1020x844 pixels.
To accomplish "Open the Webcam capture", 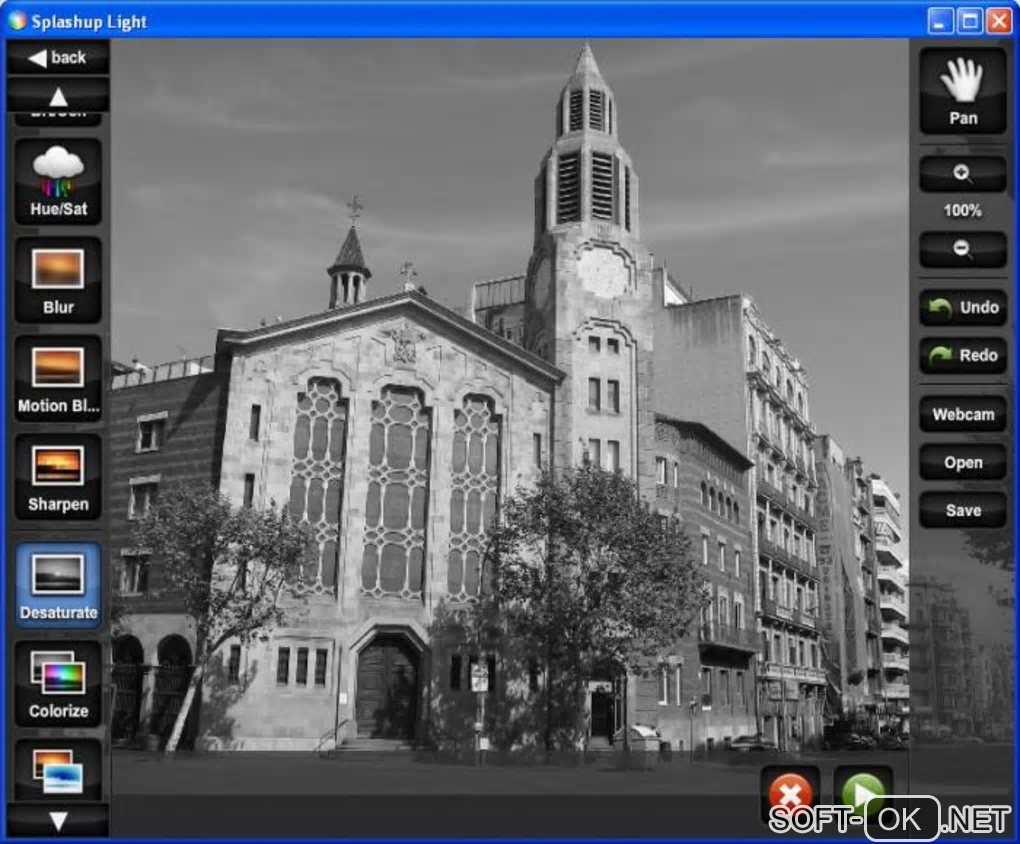I will [963, 415].
